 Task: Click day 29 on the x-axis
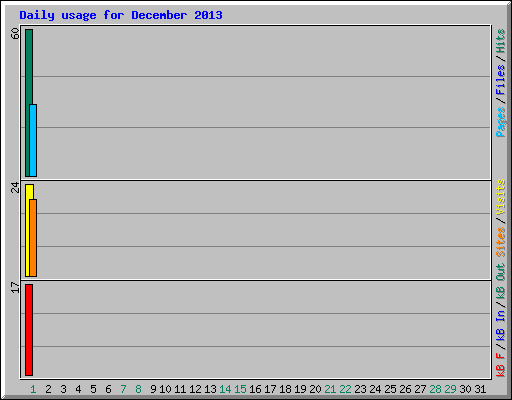pos(450,389)
